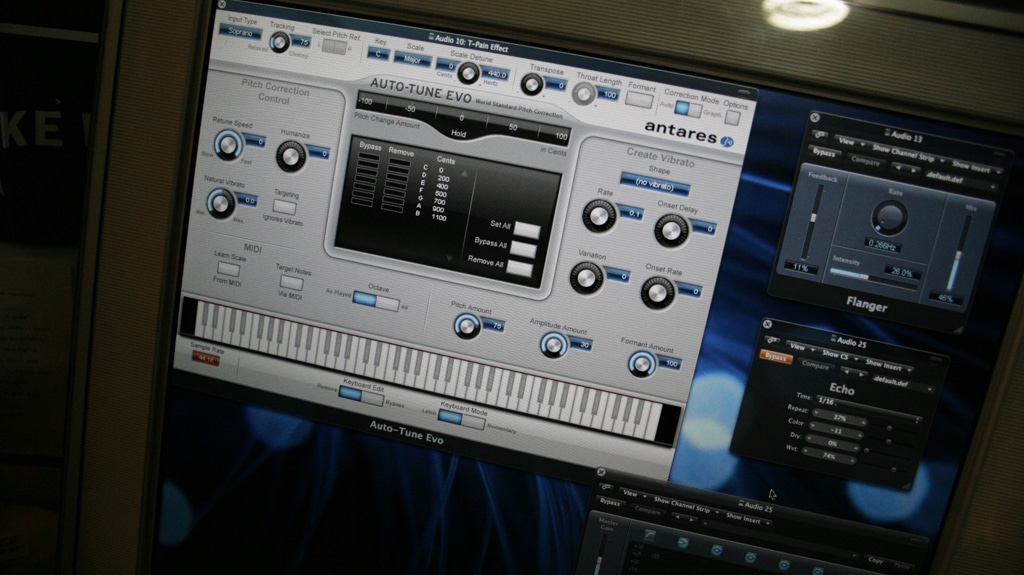This screenshot has width=1024, height=575.
Task: Click Compare in the Flanger window
Action: pyautogui.click(x=865, y=161)
